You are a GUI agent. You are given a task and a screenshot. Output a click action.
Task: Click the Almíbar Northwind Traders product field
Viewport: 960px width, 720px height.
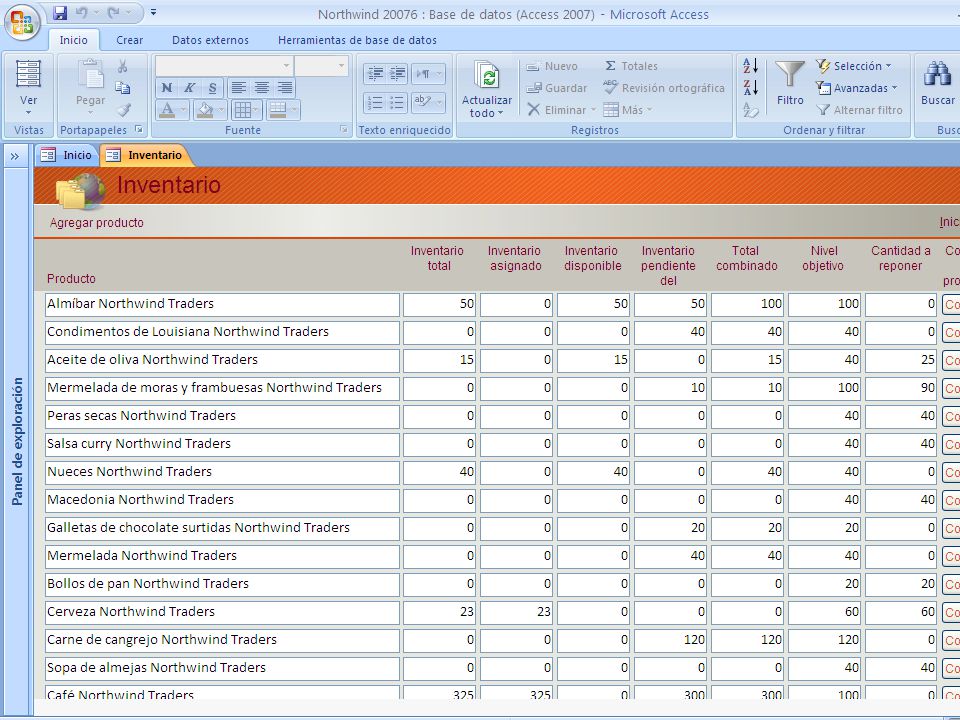click(x=222, y=304)
